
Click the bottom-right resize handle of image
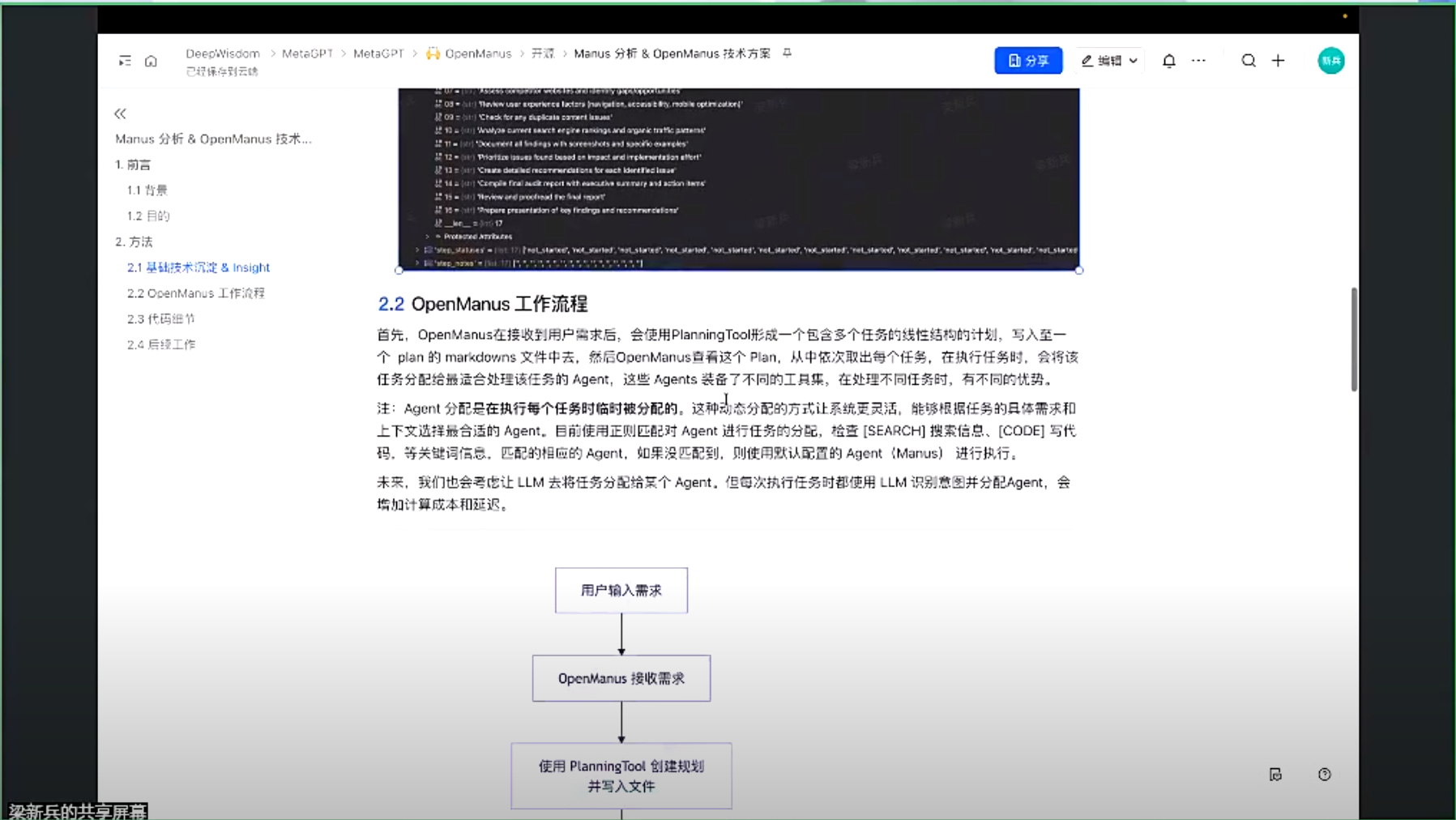pyautogui.click(x=1079, y=271)
